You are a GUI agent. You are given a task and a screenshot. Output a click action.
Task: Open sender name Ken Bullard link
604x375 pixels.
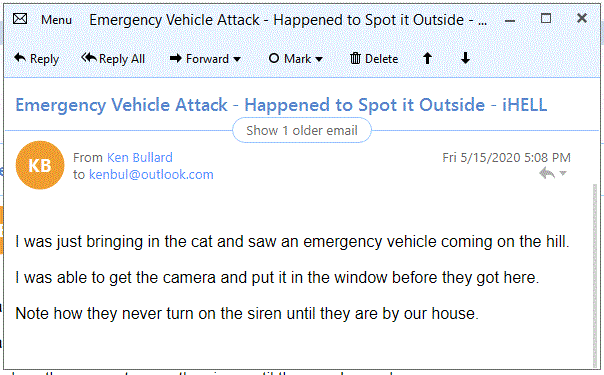click(x=139, y=157)
